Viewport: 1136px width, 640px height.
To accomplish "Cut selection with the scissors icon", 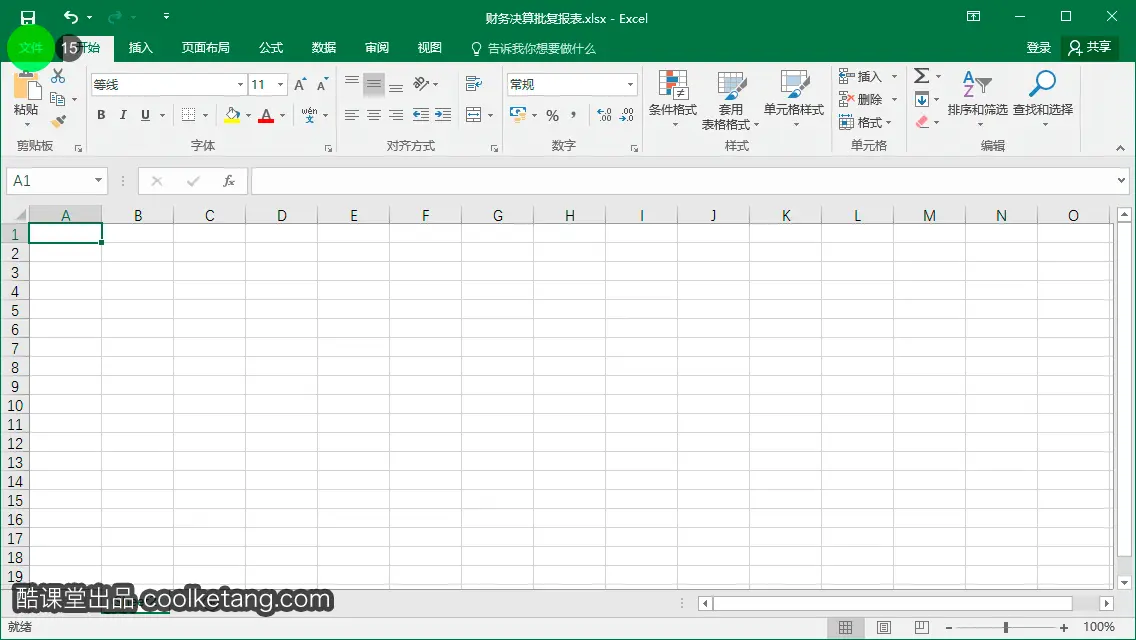I will pyautogui.click(x=58, y=76).
